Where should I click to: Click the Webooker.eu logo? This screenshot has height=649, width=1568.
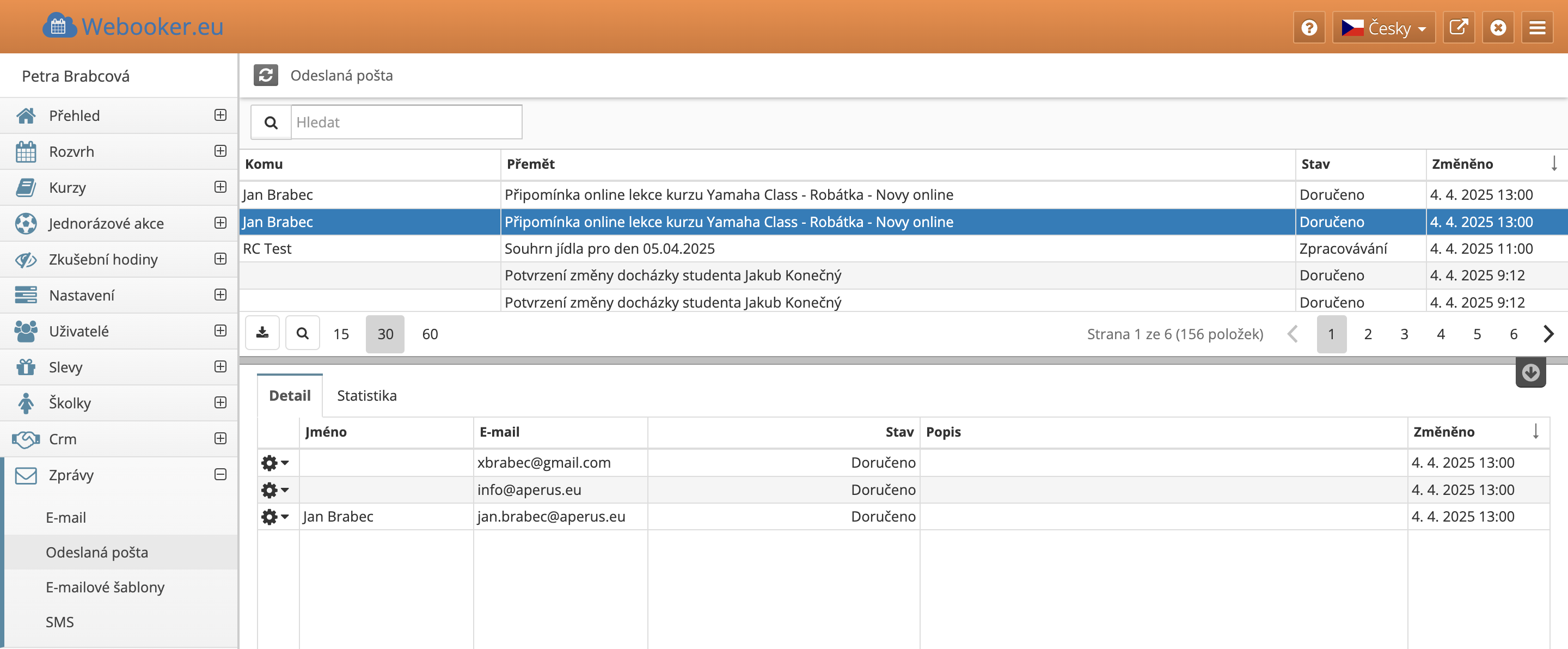click(x=133, y=26)
